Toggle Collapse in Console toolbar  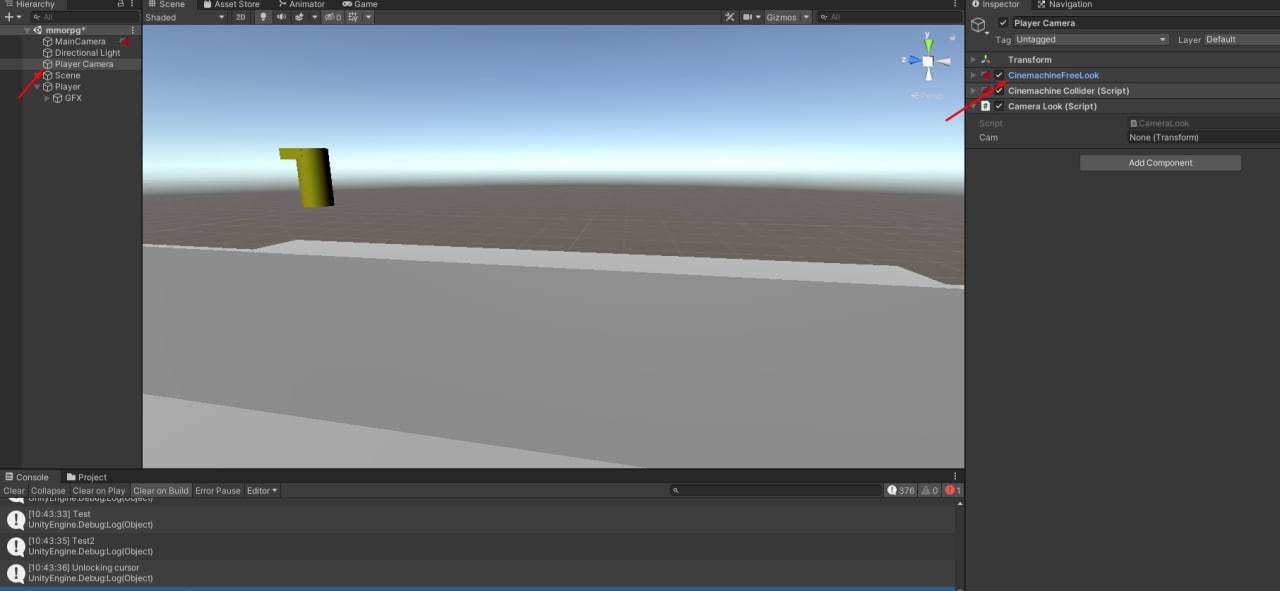(48, 491)
